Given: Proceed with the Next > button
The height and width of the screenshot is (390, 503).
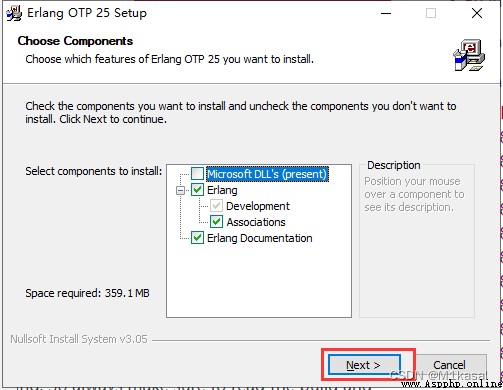Looking at the screenshot, I should coord(364,365).
